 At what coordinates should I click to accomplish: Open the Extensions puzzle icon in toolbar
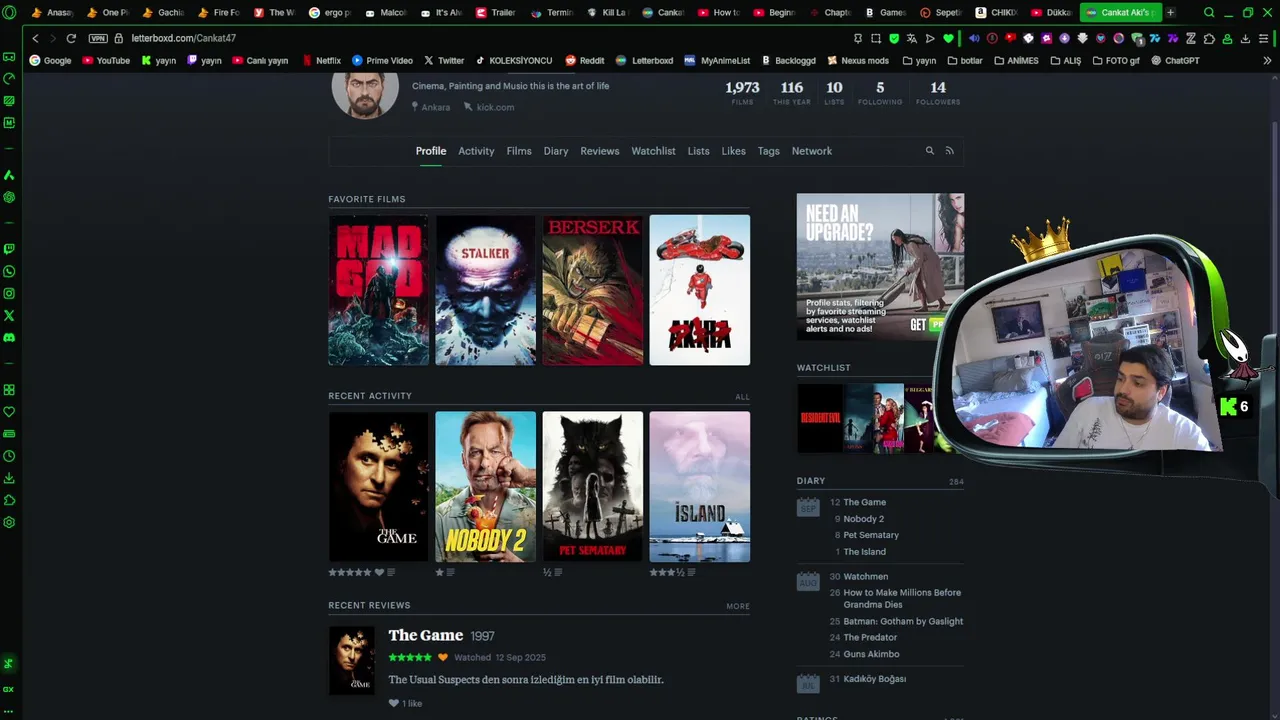1209,38
